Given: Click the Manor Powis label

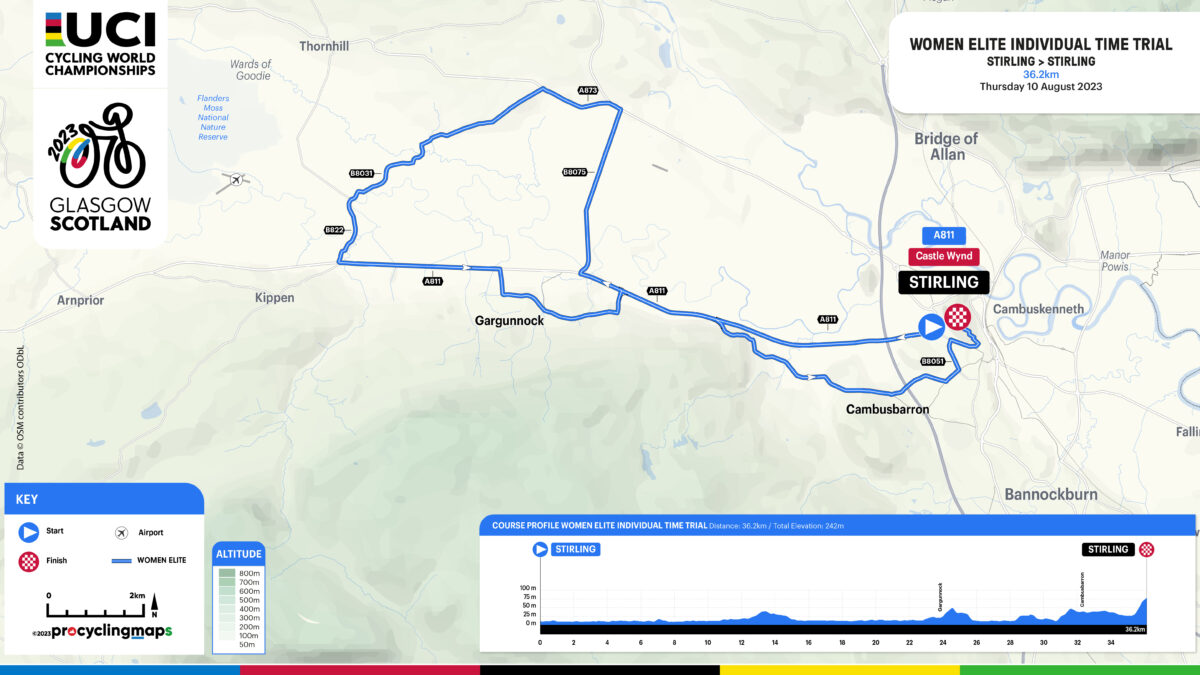Looking at the screenshot, I should click(x=1115, y=261).
